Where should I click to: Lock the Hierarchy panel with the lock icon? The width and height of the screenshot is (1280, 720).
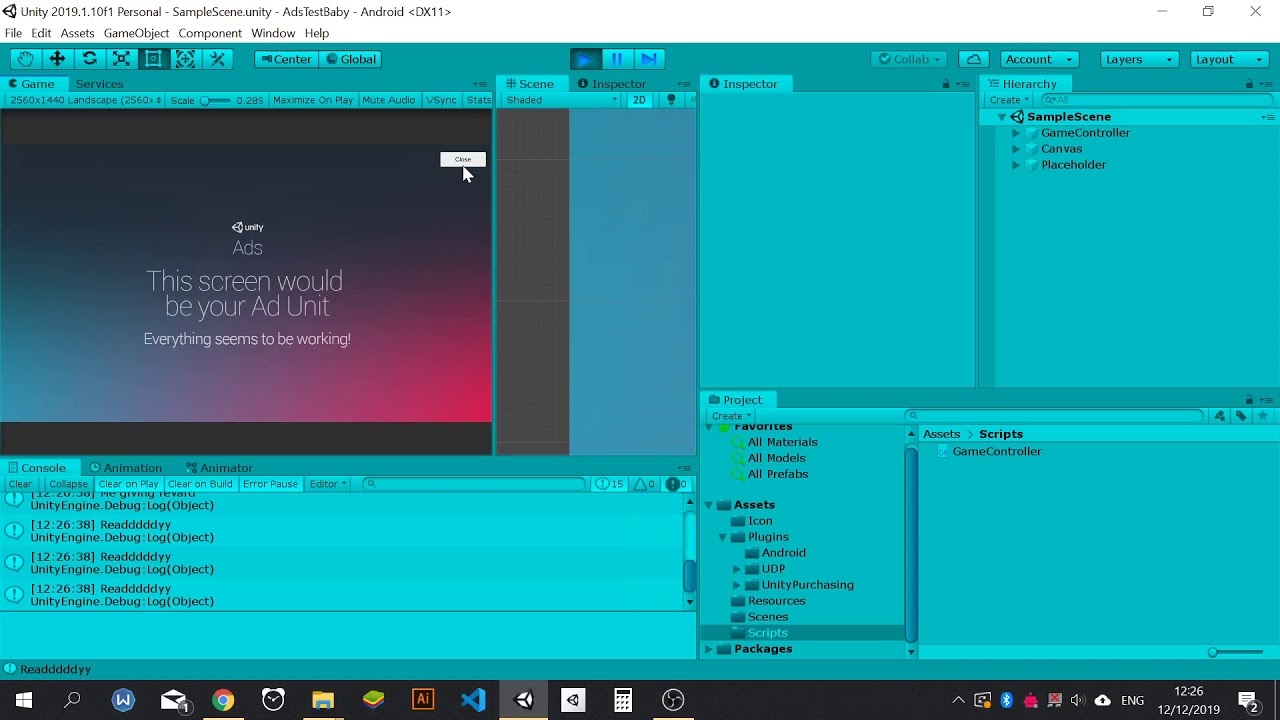coord(1249,84)
